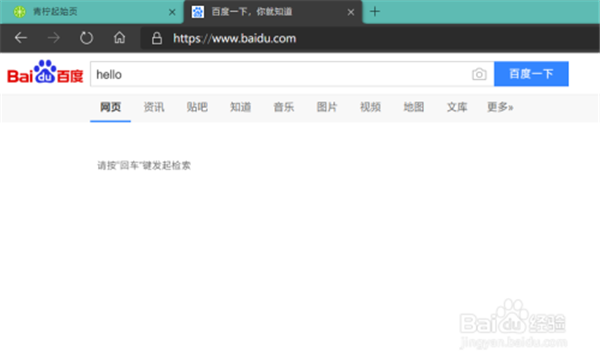The image size is (600, 363).
Task: Expand the 更多» categories link
Action: (500, 107)
